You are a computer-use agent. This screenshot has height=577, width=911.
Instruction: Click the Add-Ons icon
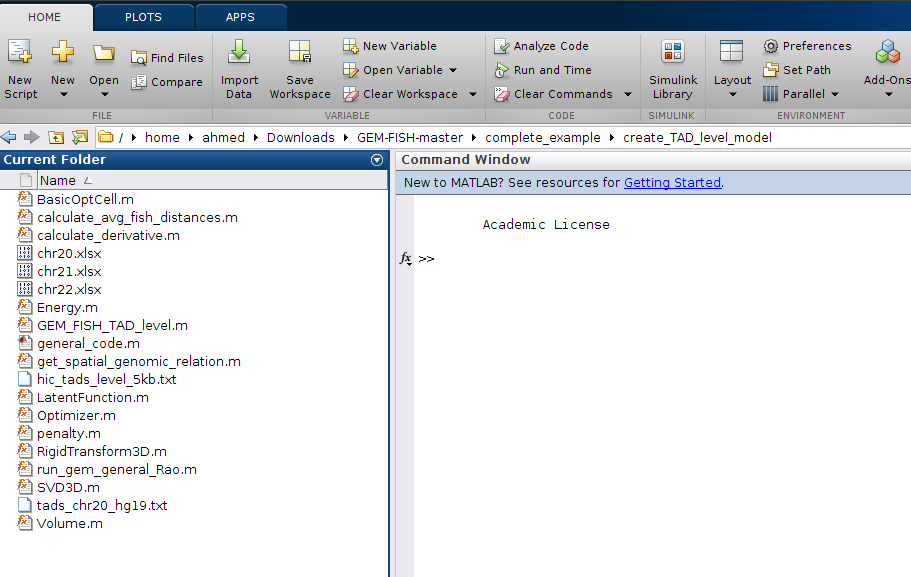[x=888, y=52]
